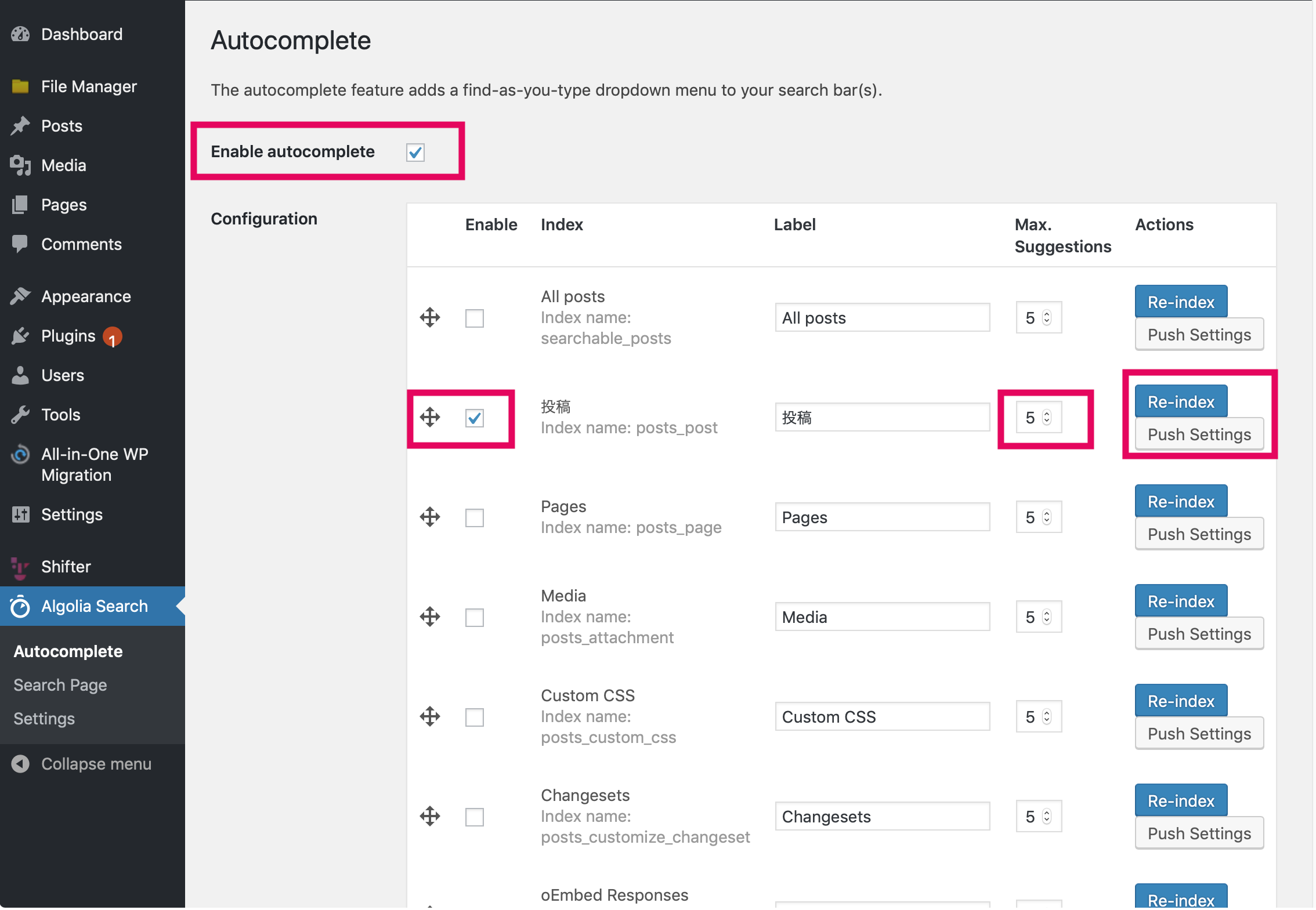This screenshot has height=910, width=1316.
Task: Adjust max suggestions stepper for Pages
Action: (x=1047, y=517)
